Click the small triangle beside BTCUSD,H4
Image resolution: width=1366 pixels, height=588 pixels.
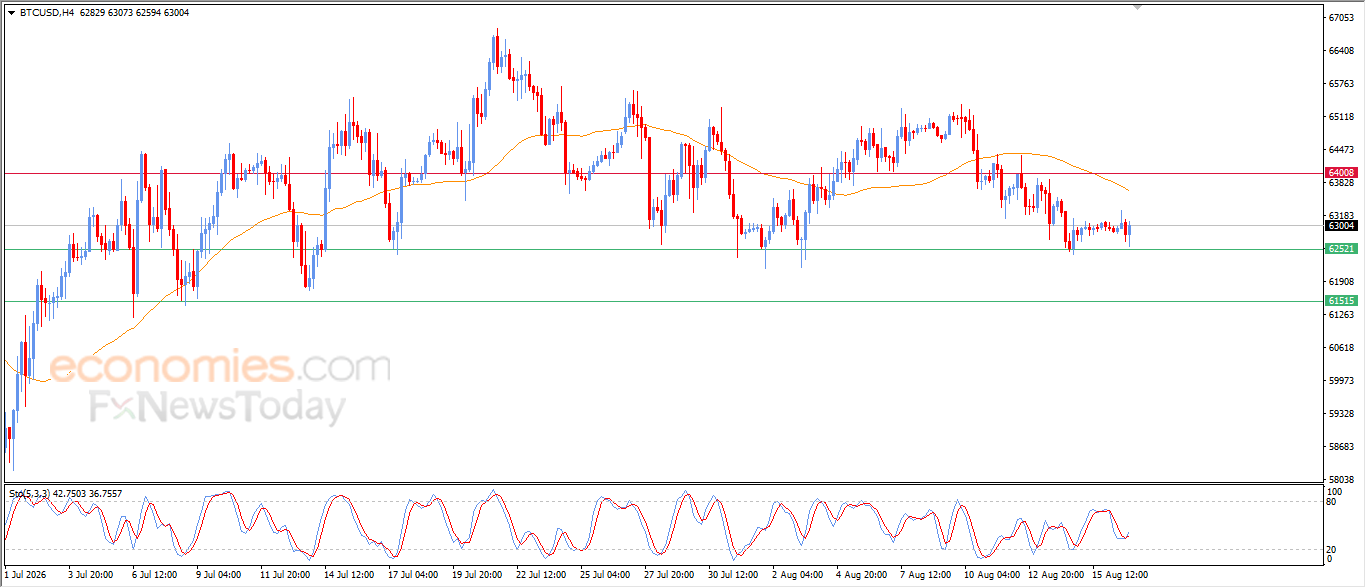pos(11,13)
